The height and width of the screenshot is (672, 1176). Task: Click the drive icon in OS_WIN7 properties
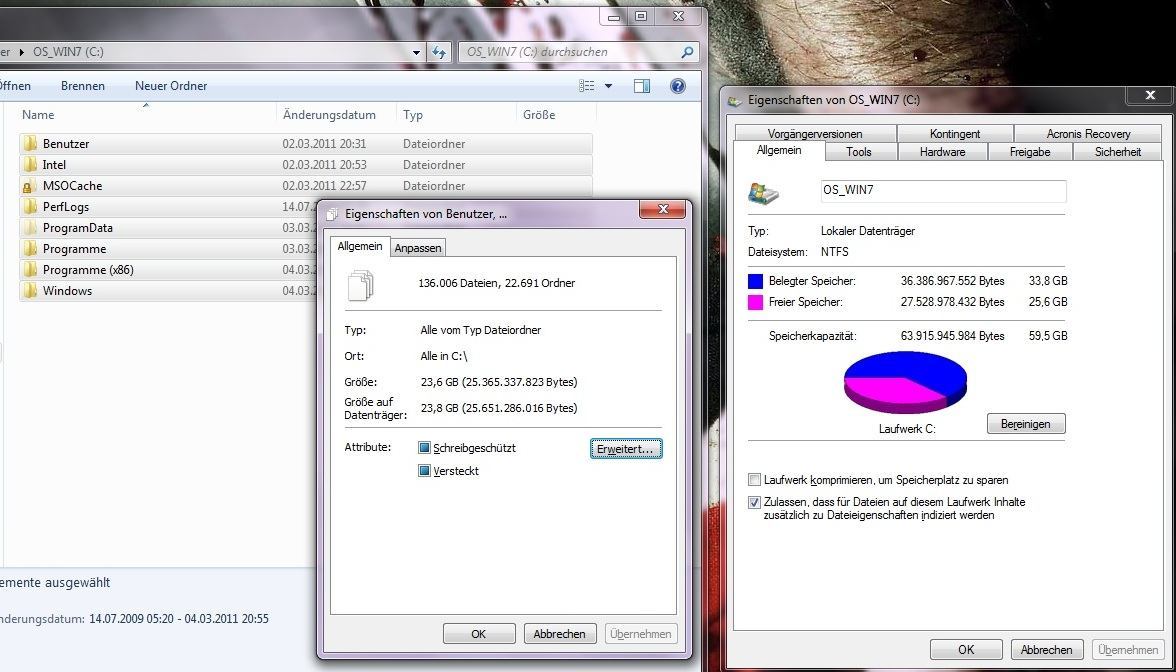click(764, 193)
